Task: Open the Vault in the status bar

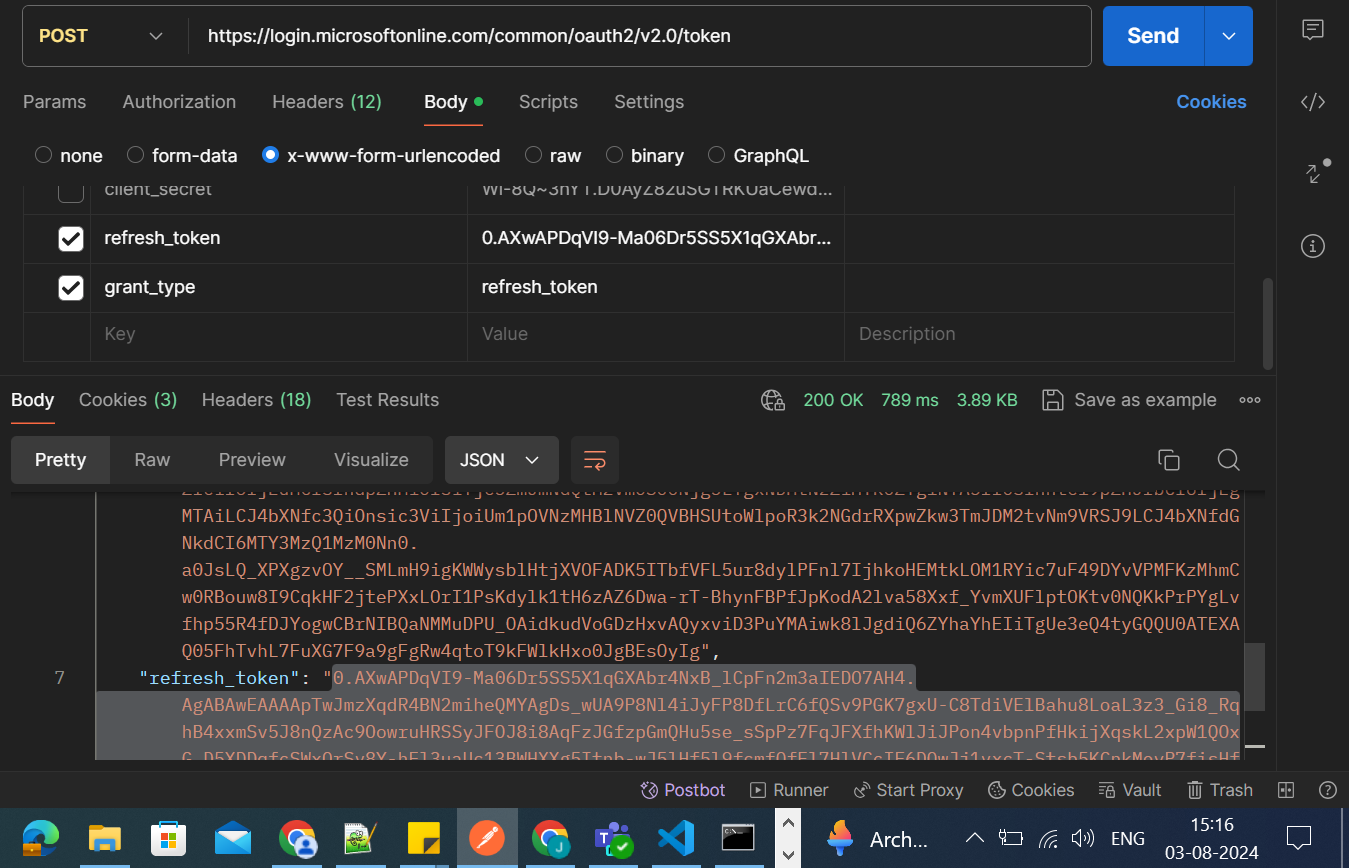Action: click(1130, 790)
